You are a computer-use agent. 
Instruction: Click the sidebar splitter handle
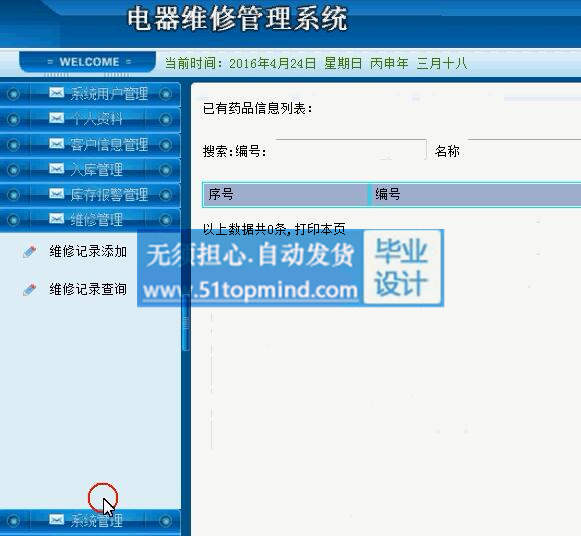(x=186, y=322)
